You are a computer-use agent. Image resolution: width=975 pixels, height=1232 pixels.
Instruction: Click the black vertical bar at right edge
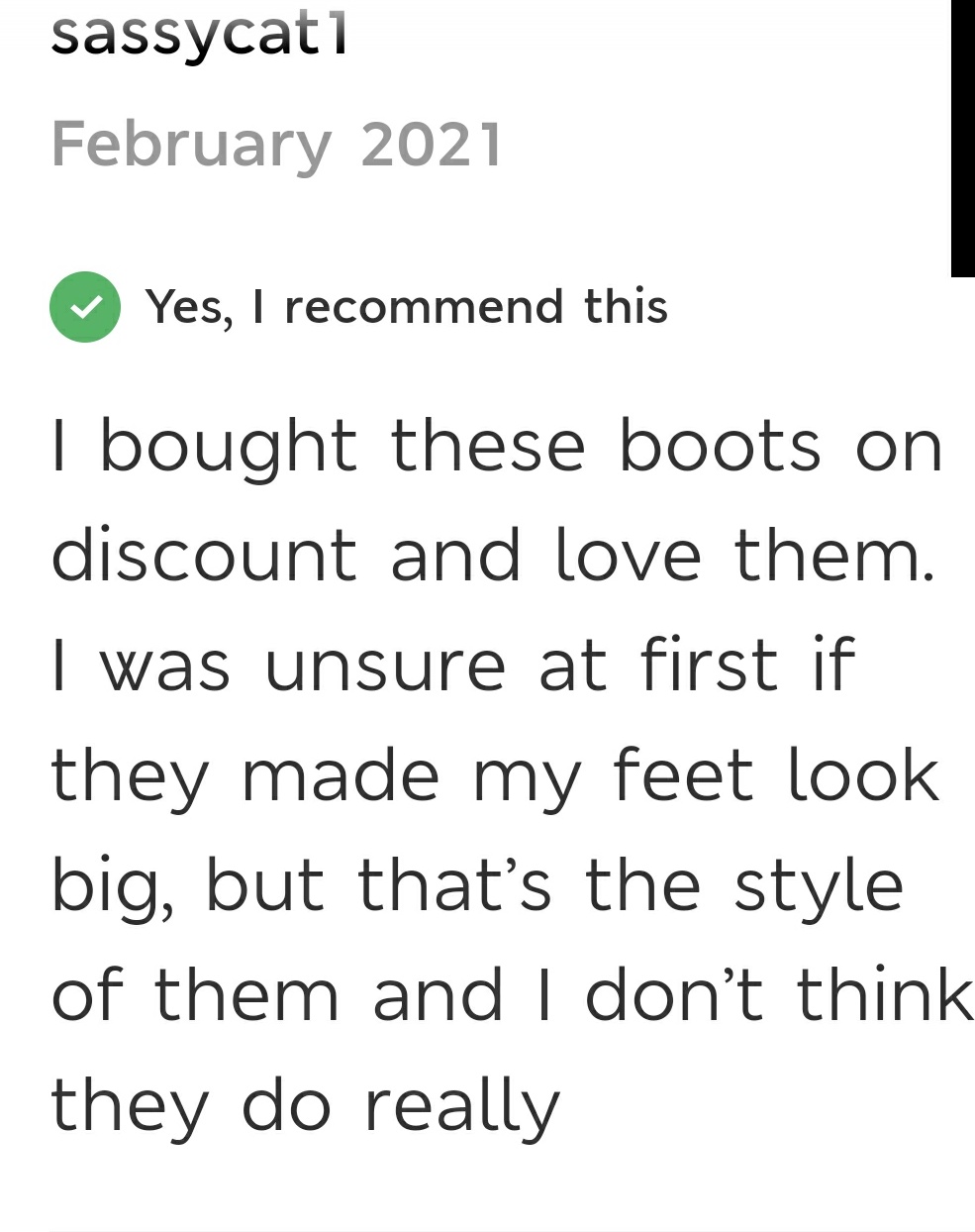click(962, 139)
